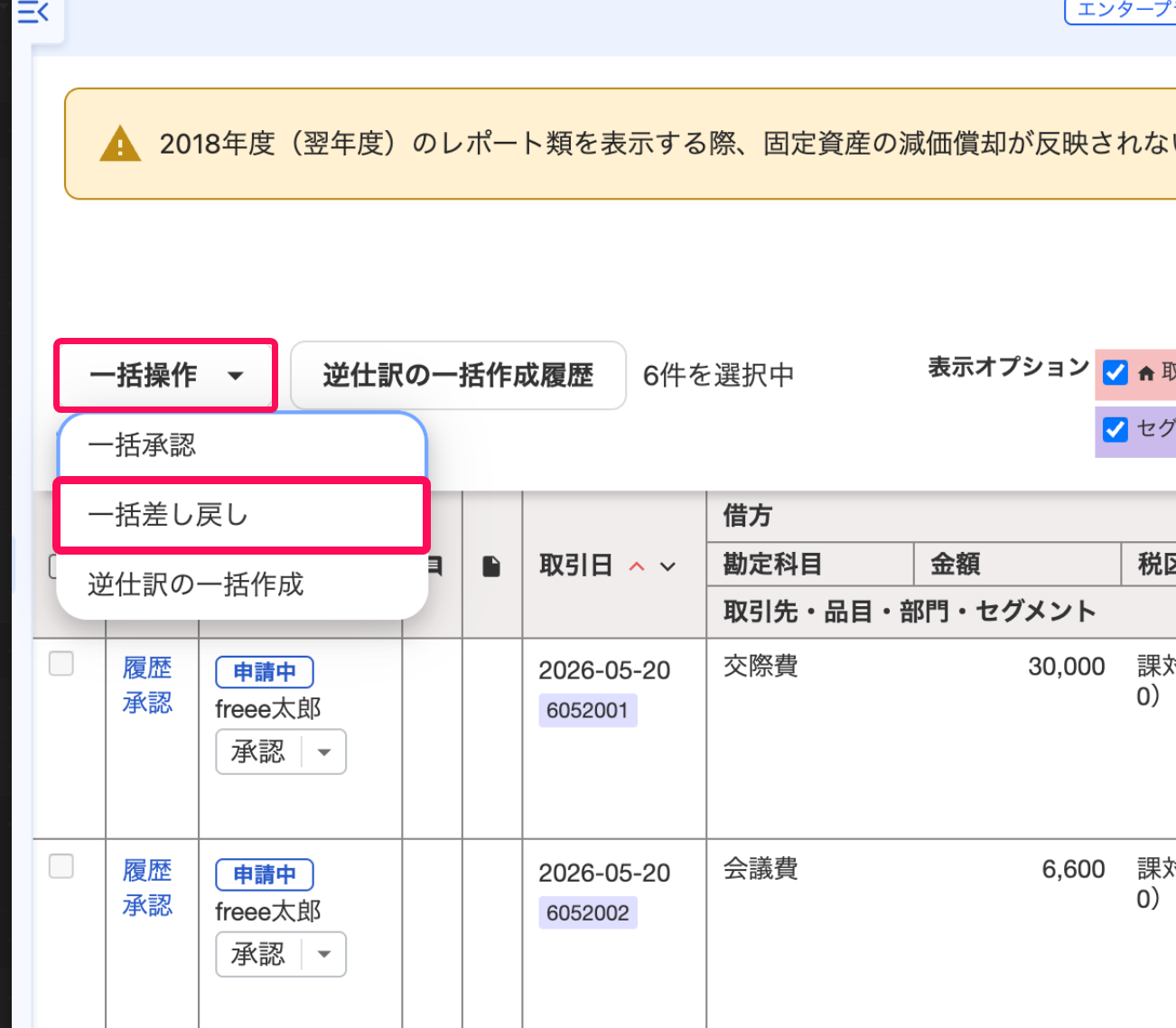Click the 交際費 account cell

coord(761,667)
